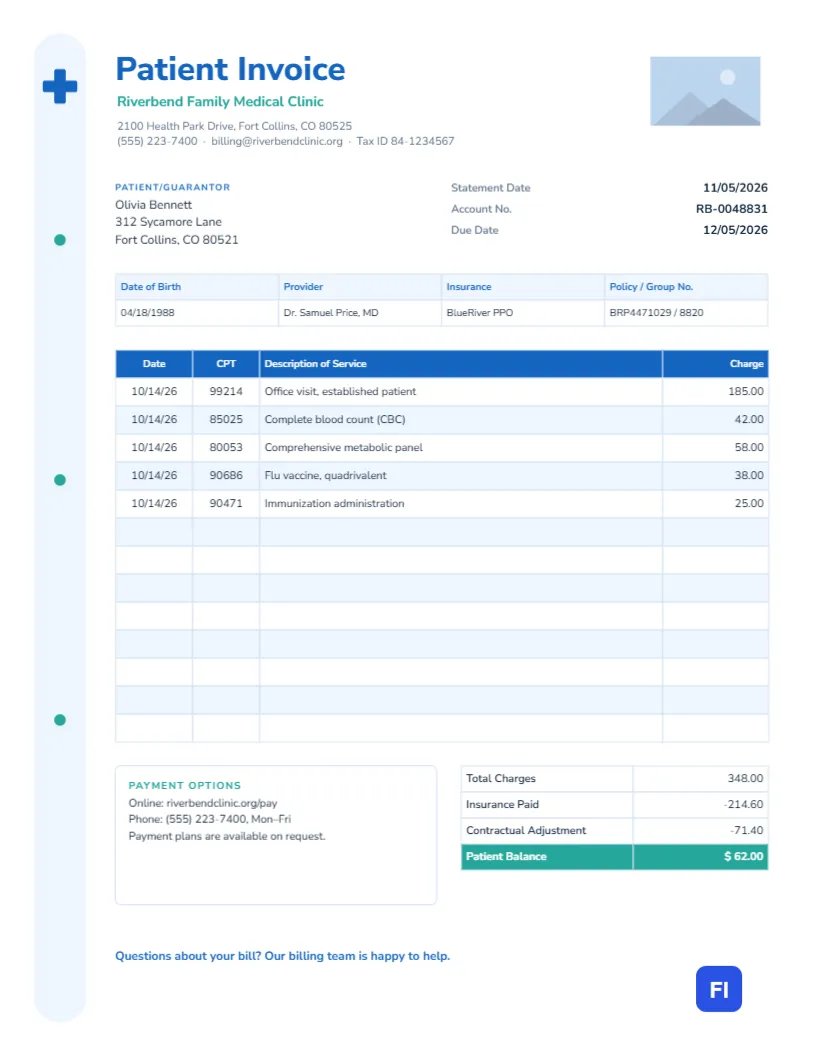Click Flu vaccine, quadrivalent description
Screen dimensions: 816x1056
point(325,475)
